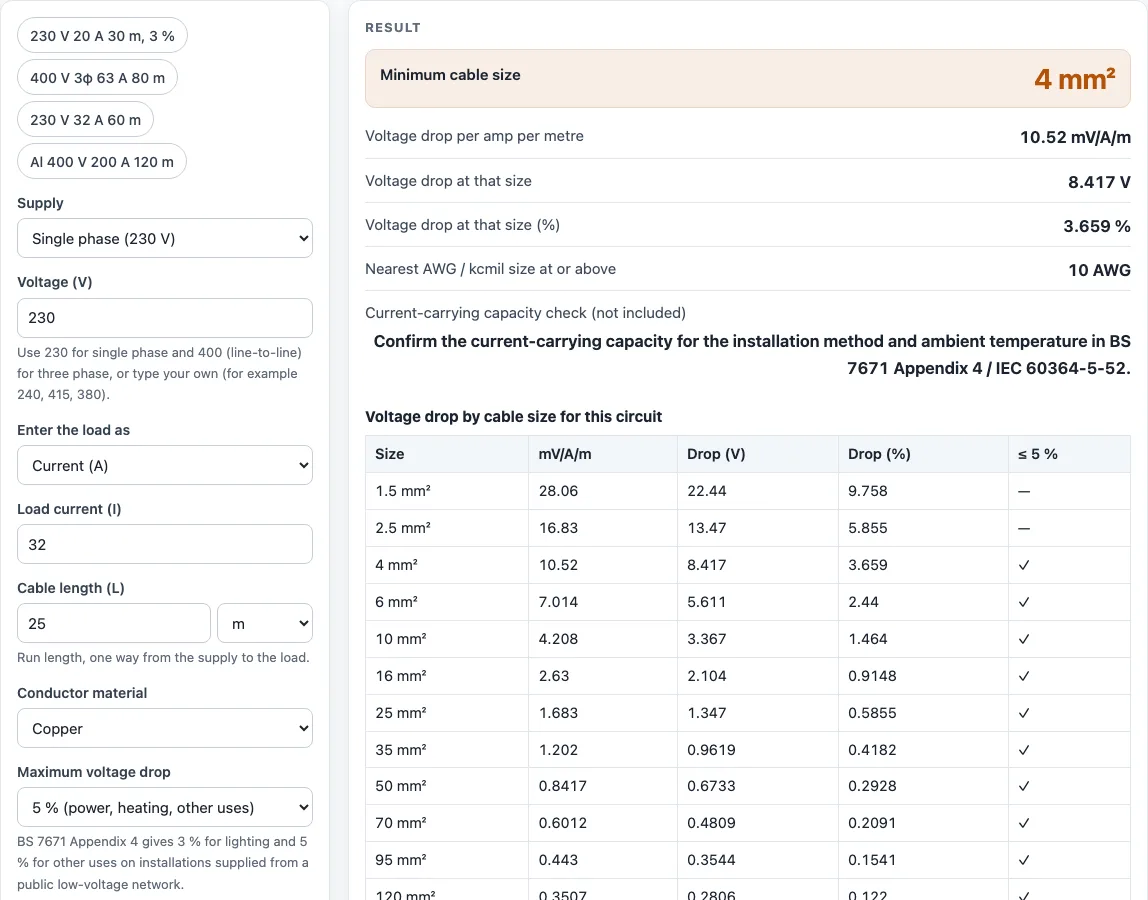Viewport: 1148px width, 900px height.
Task: Select the 230 V 20 A 30 m preset
Action: (102, 36)
